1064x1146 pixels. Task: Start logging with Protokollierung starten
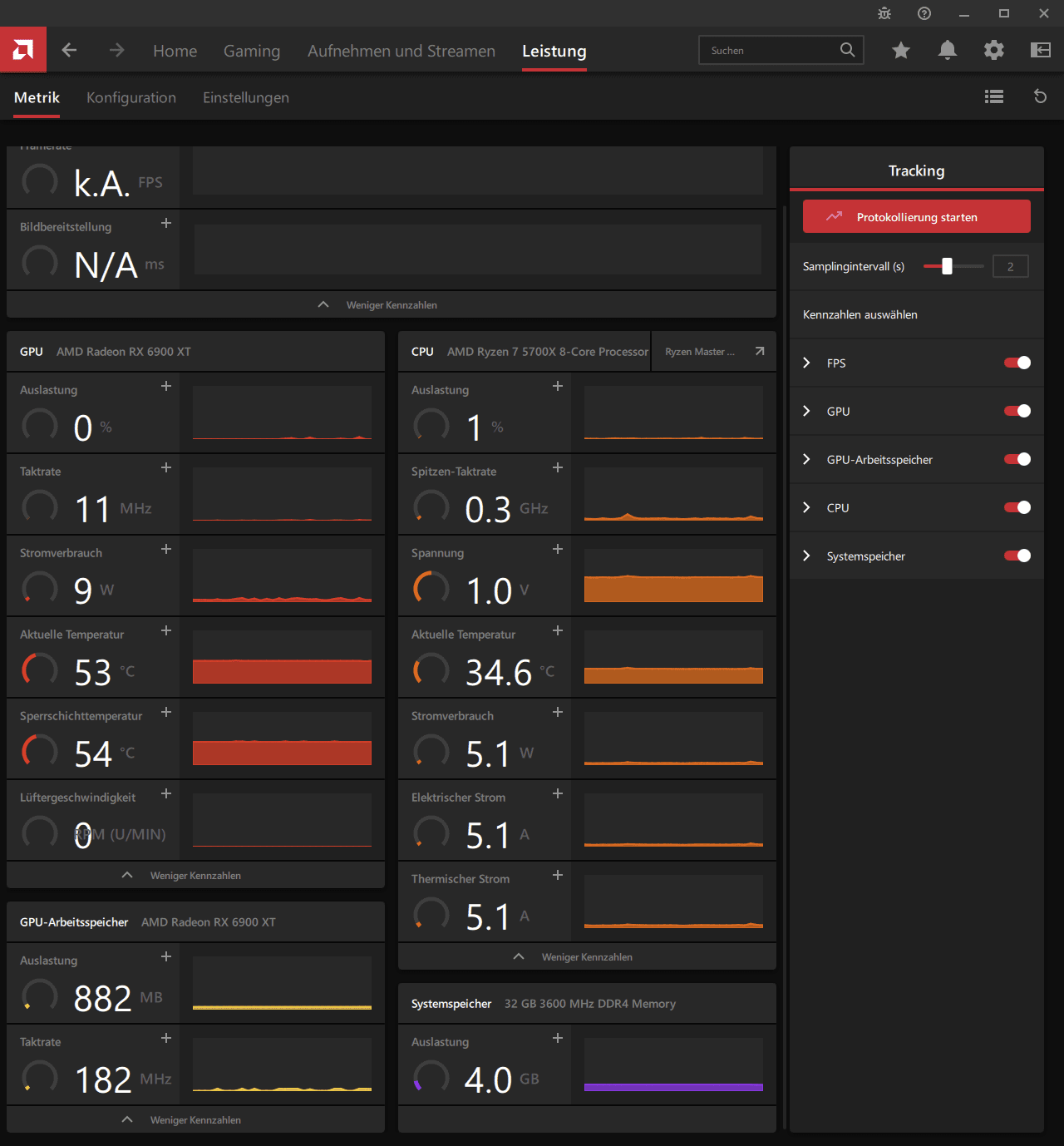coord(917,216)
